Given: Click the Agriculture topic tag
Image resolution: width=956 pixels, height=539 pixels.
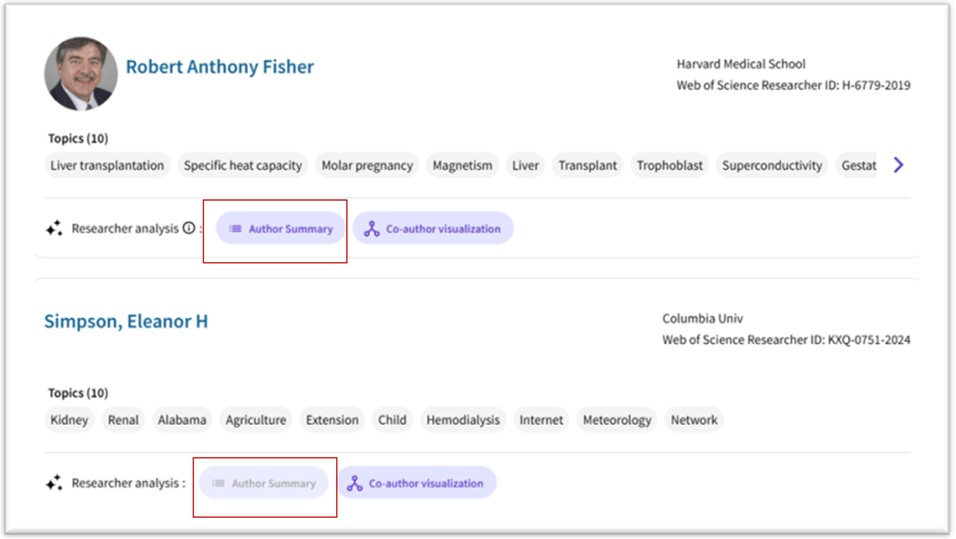Looking at the screenshot, I should [256, 420].
